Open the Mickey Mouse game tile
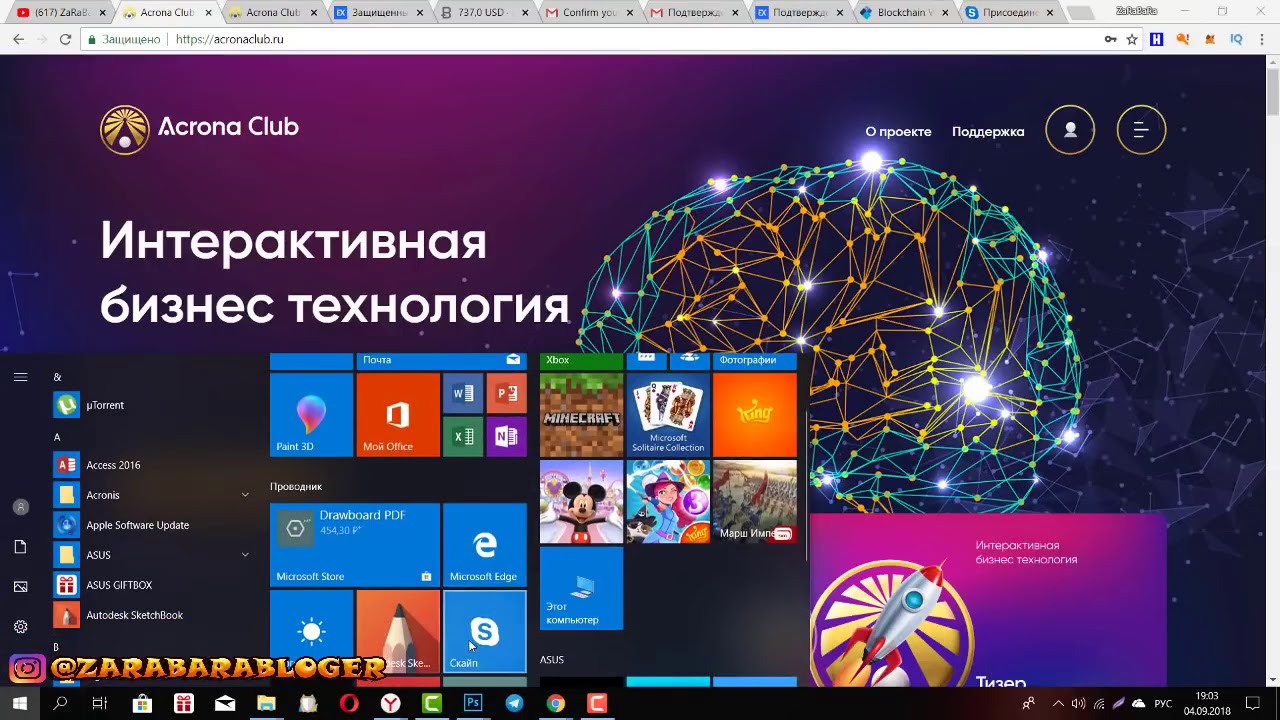Screen dimensions: 1280x720 point(581,502)
